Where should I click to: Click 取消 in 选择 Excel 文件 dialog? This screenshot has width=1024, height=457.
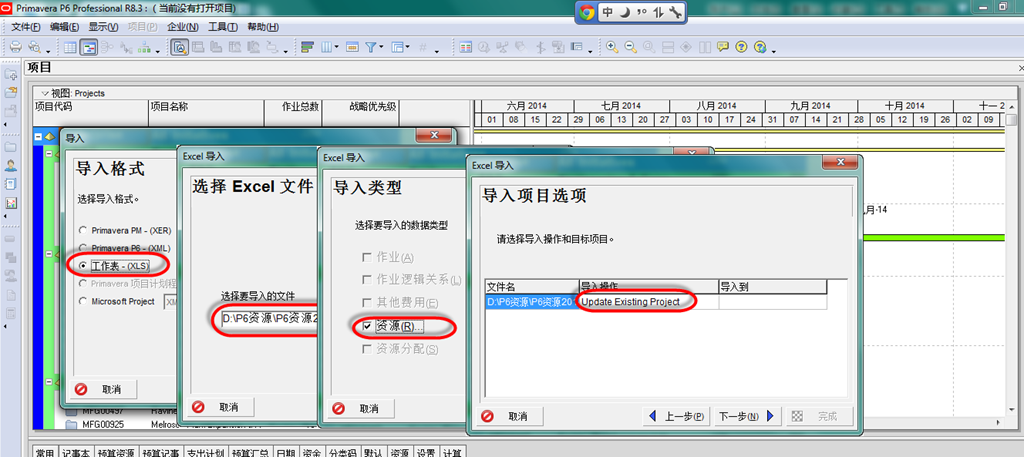[x=220, y=407]
